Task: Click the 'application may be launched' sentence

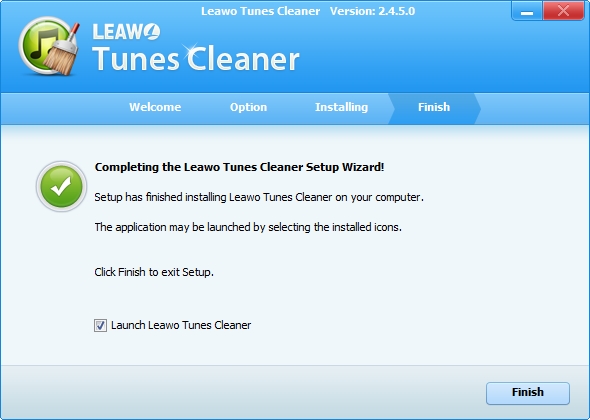Action: (248, 227)
